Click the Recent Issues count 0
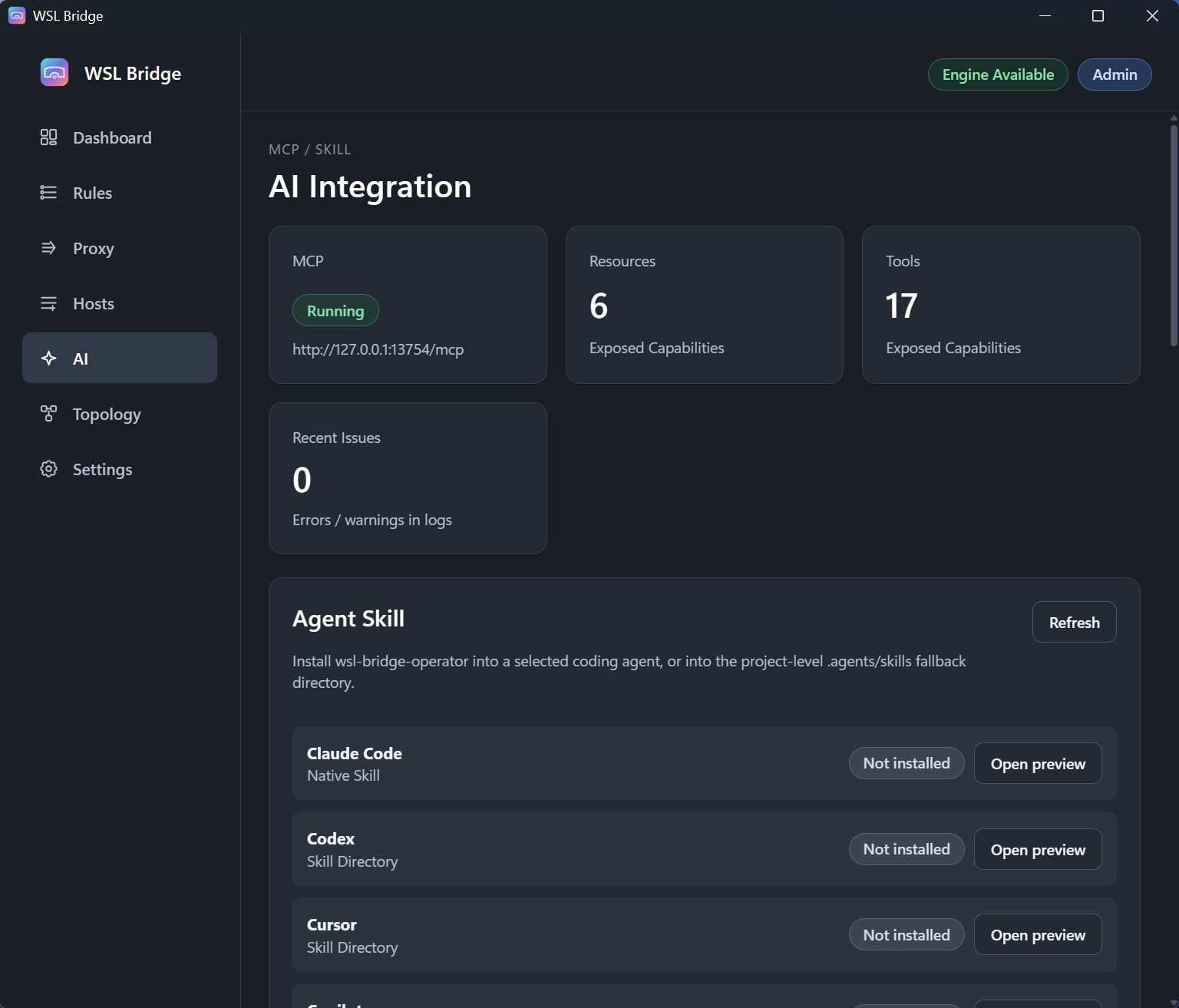1179x1008 pixels. (302, 481)
